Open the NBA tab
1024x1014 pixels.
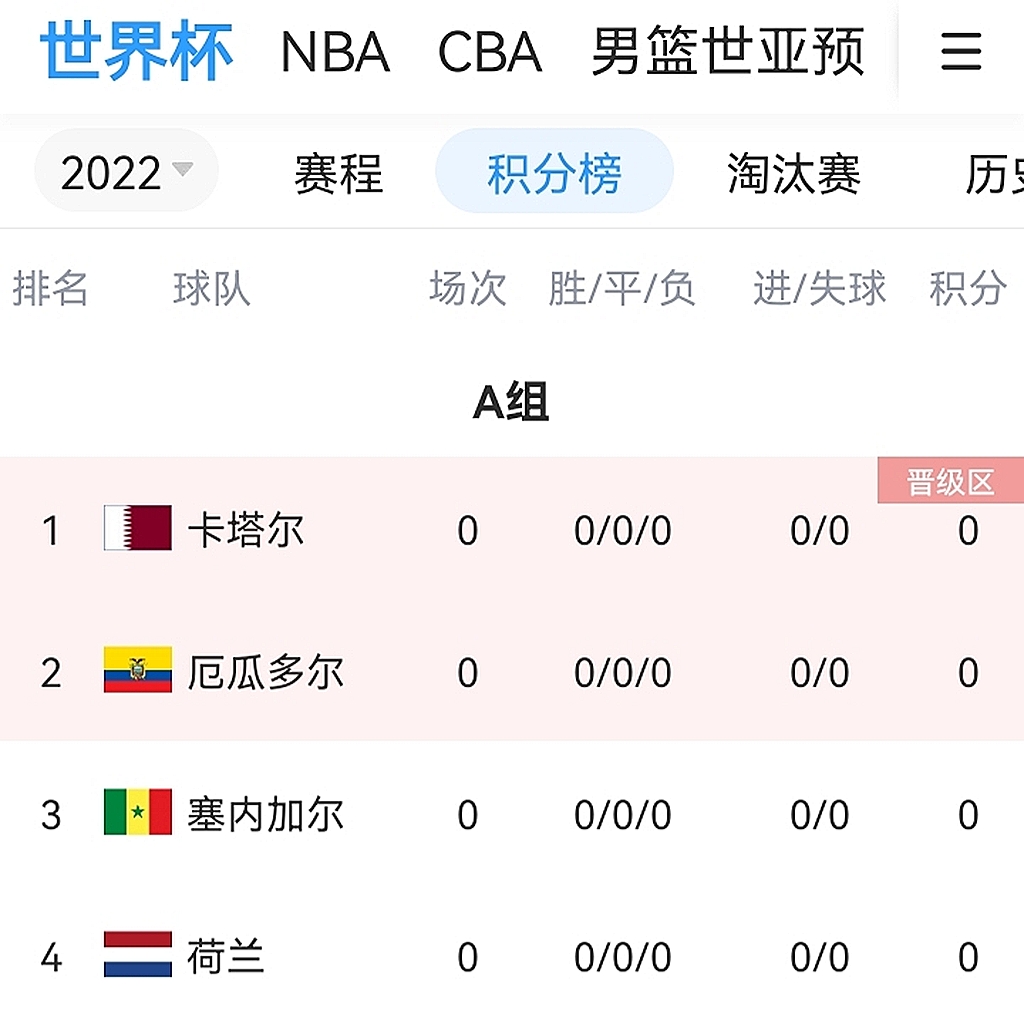[x=335, y=52]
